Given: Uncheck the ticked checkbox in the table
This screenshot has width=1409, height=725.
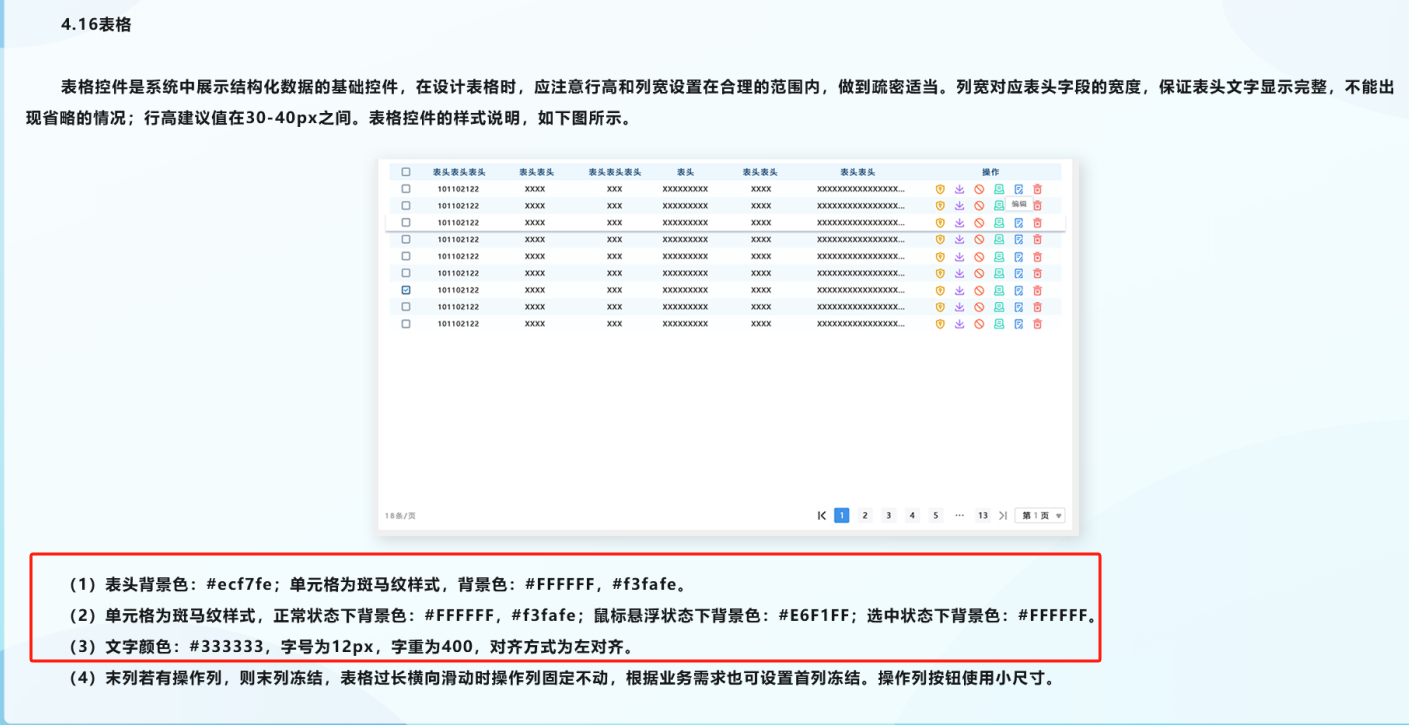Looking at the screenshot, I should pyautogui.click(x=406, y=290).
